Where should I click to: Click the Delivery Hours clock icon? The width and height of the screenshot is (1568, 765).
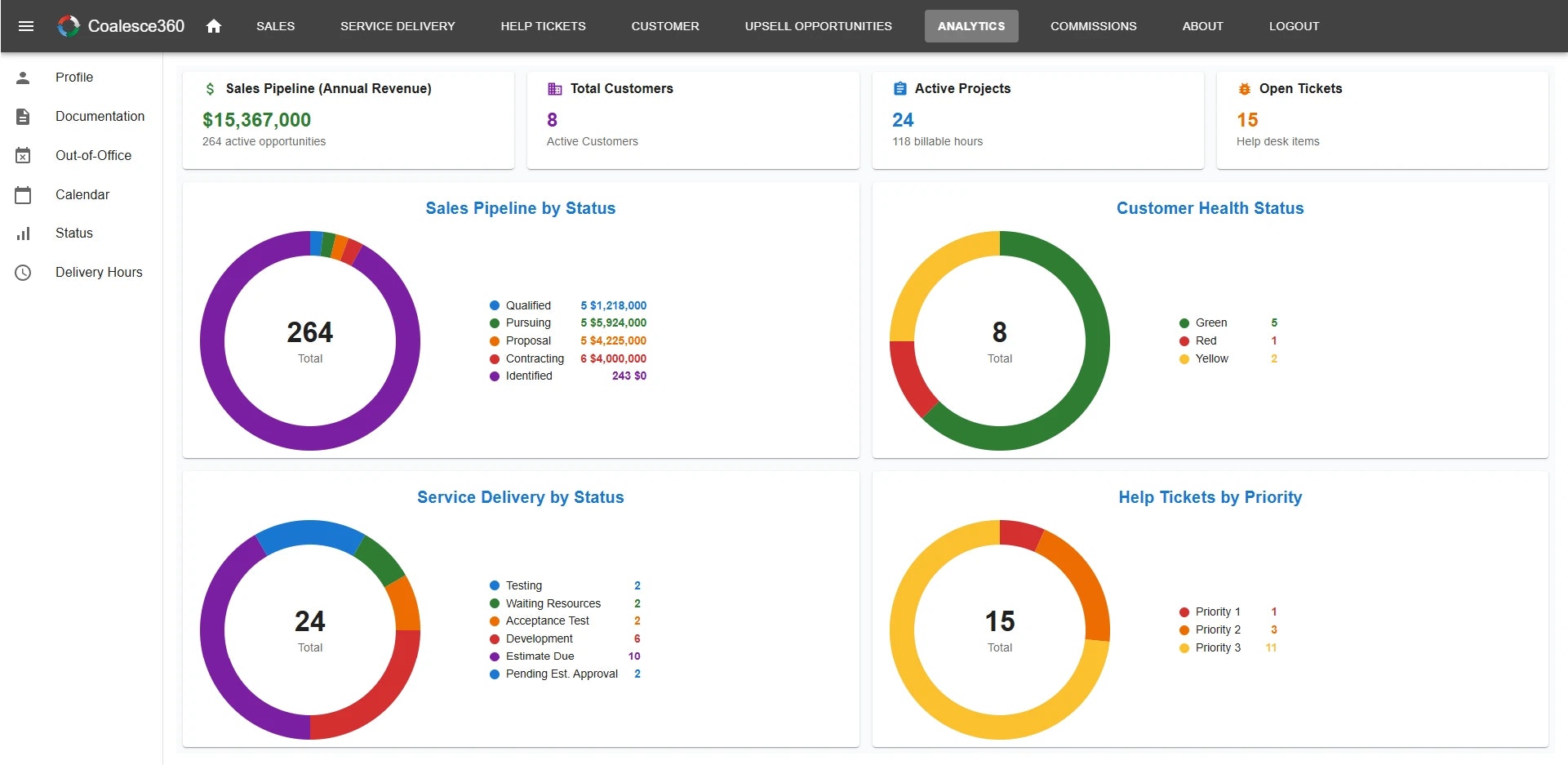tap(23, 273)
